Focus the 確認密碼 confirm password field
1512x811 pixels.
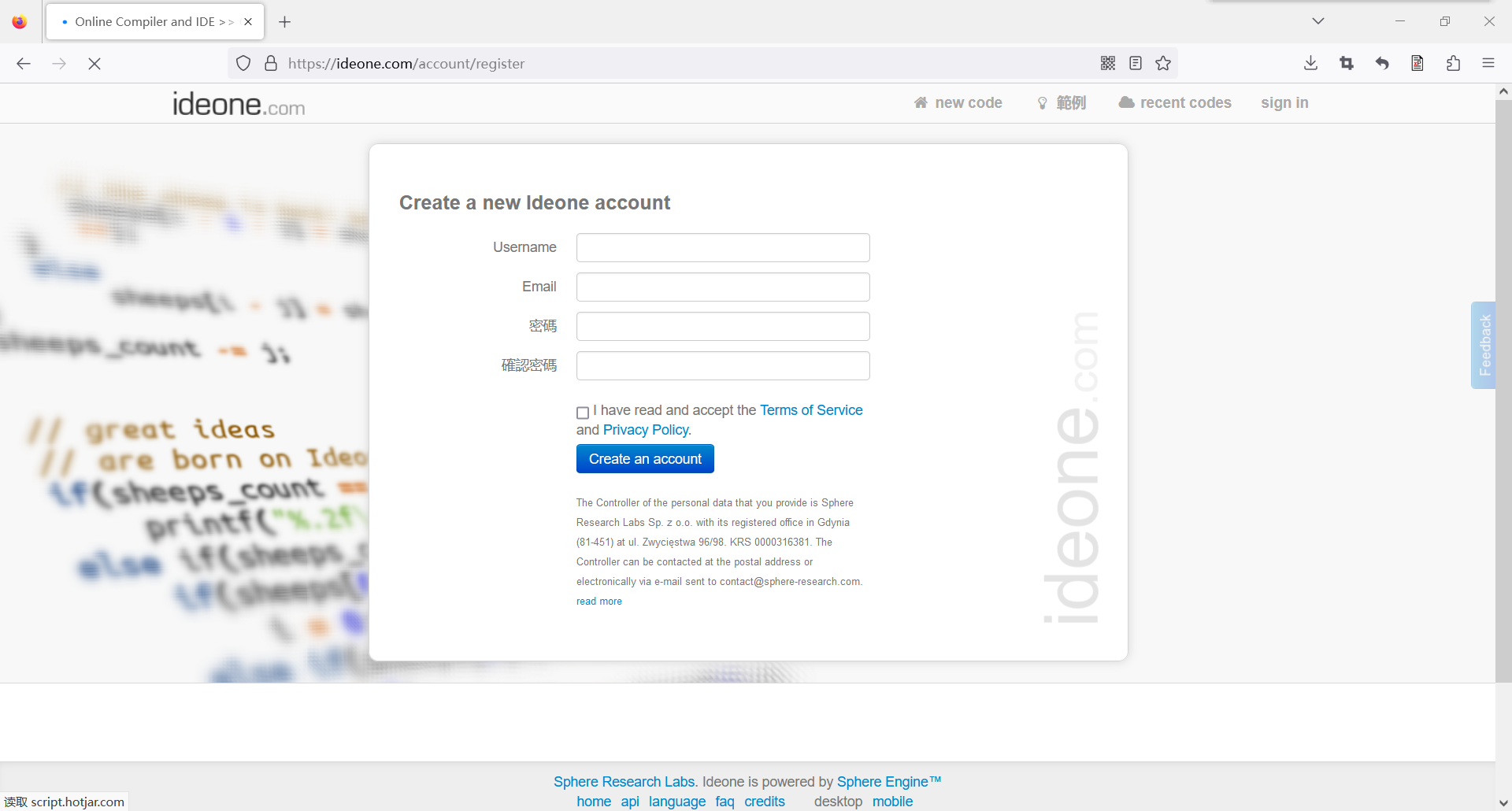point(723,365)
